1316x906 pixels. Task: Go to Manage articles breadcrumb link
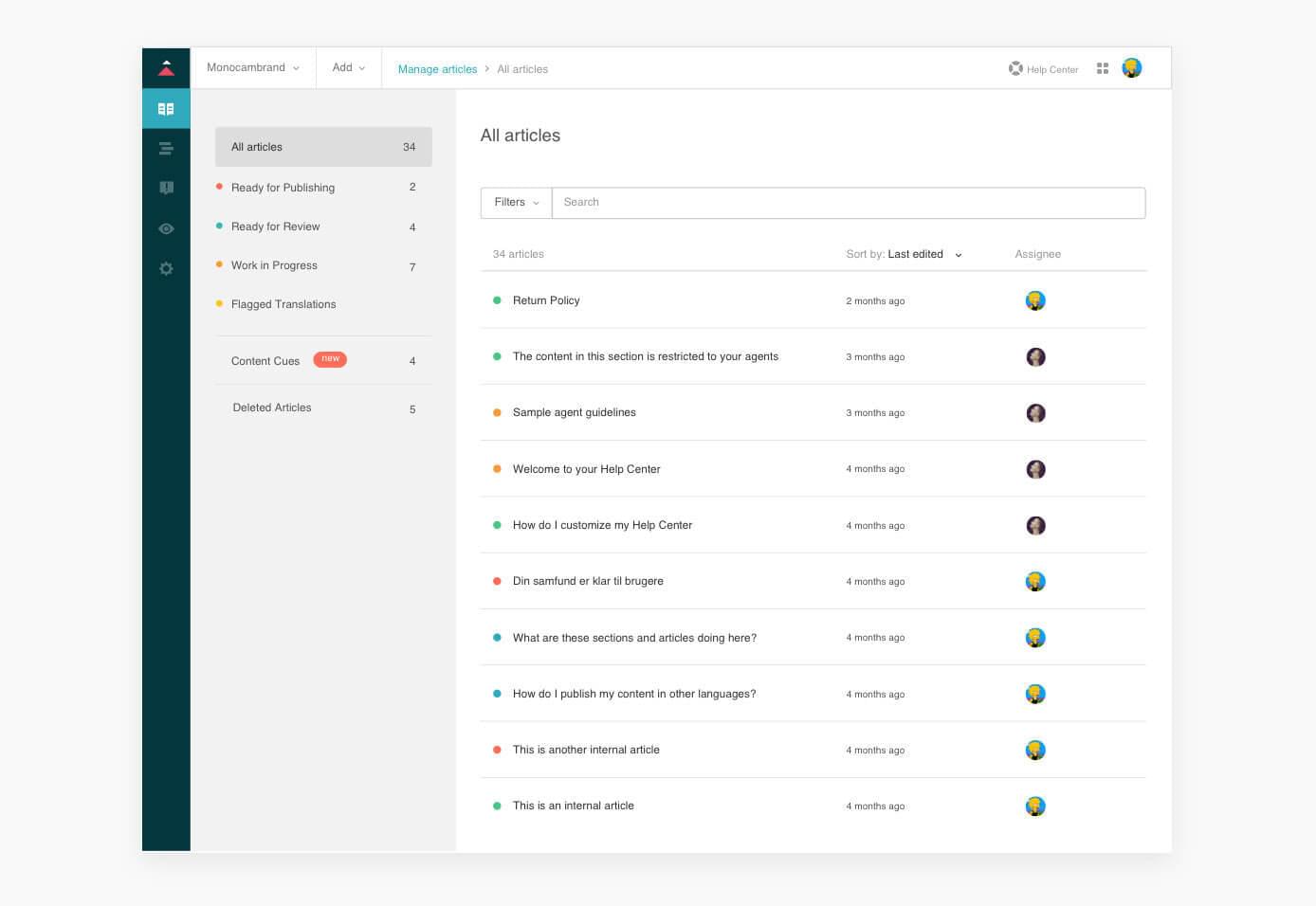437,69
